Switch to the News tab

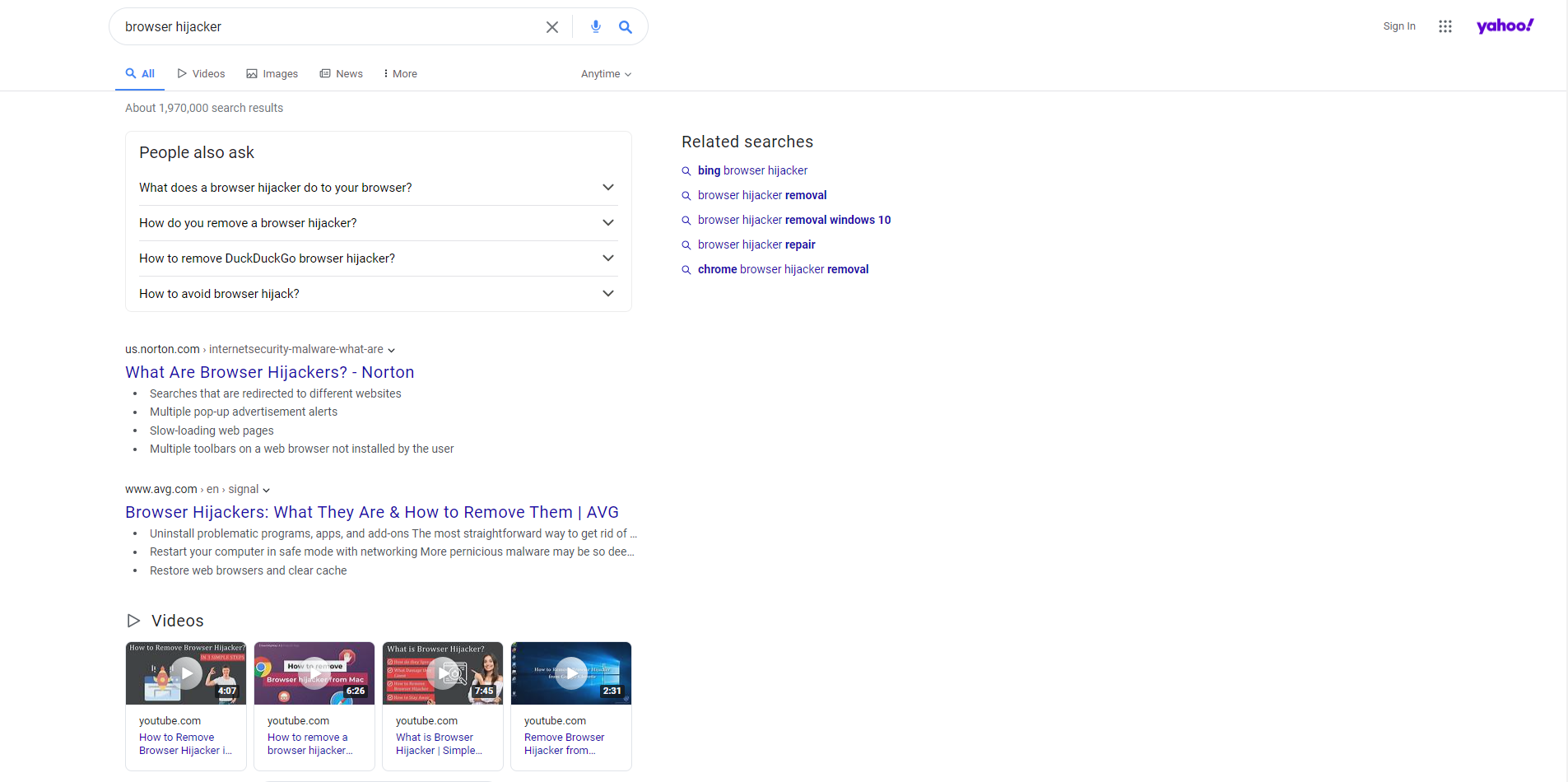[x=342, y=74]
